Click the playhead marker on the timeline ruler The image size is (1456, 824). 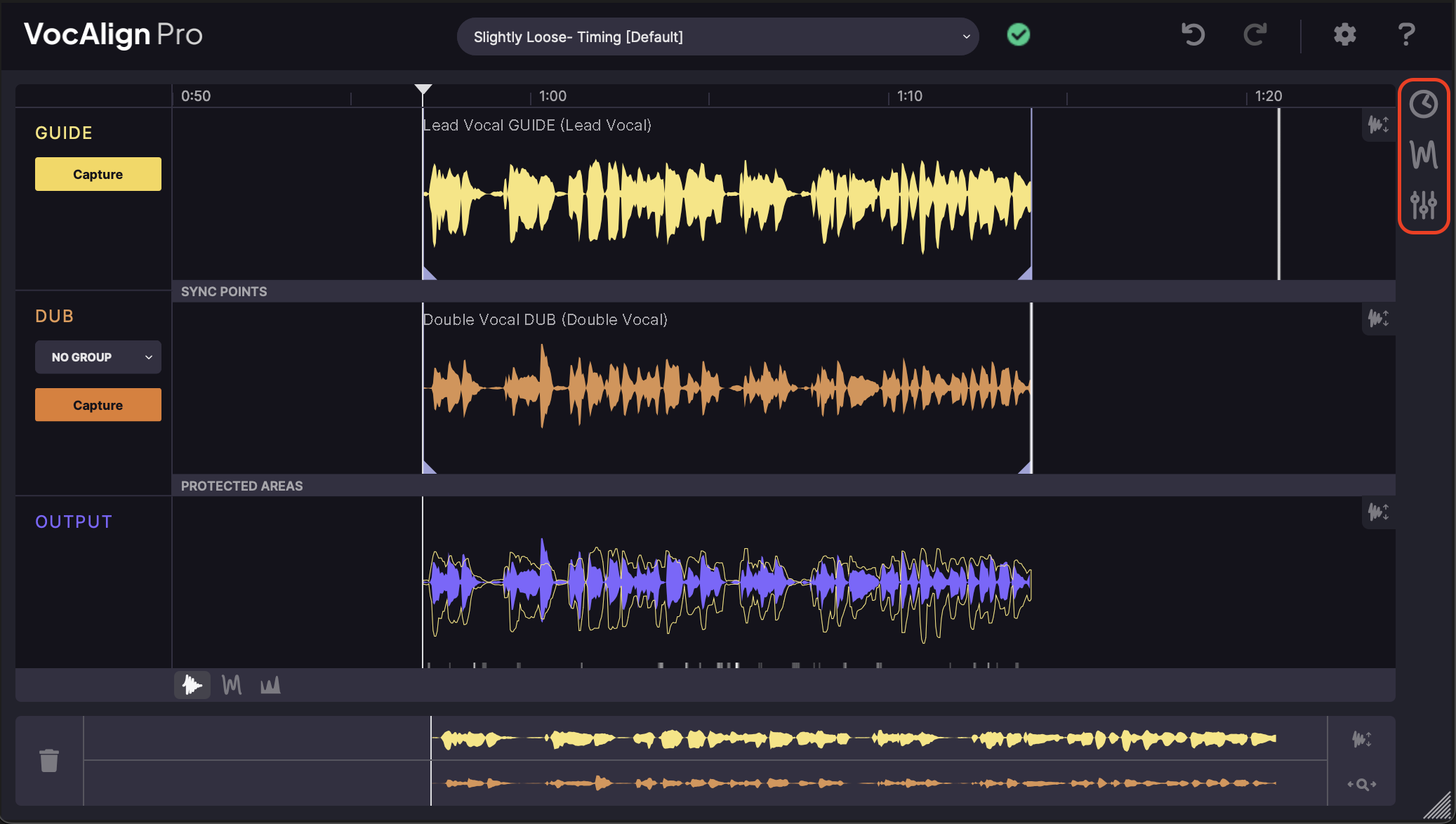pos(423,90)
